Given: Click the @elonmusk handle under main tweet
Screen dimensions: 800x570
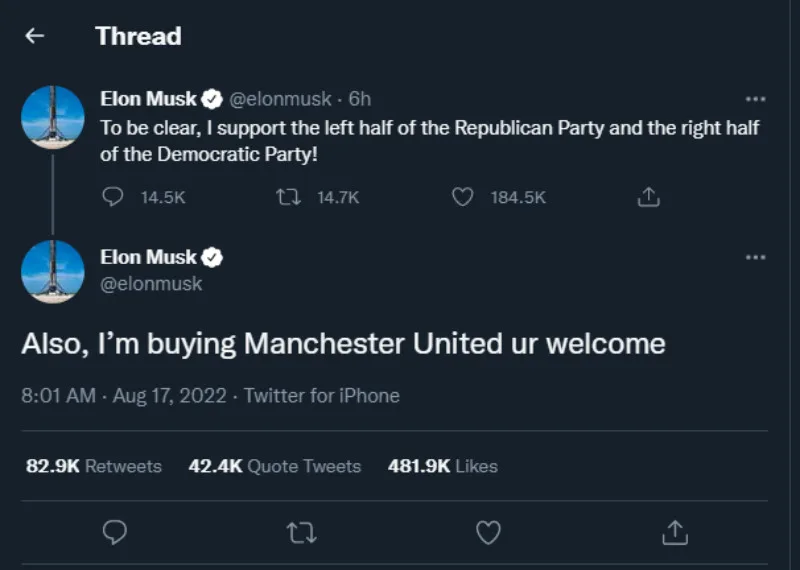Looking at the screenshot, I should pos(151,284).
